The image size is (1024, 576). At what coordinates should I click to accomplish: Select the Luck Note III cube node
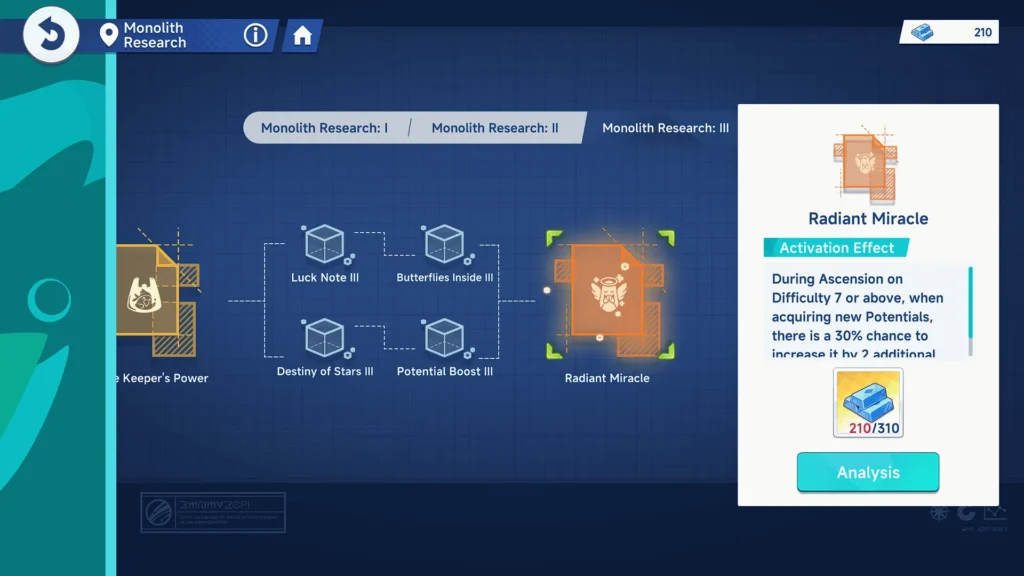point(325,246)
